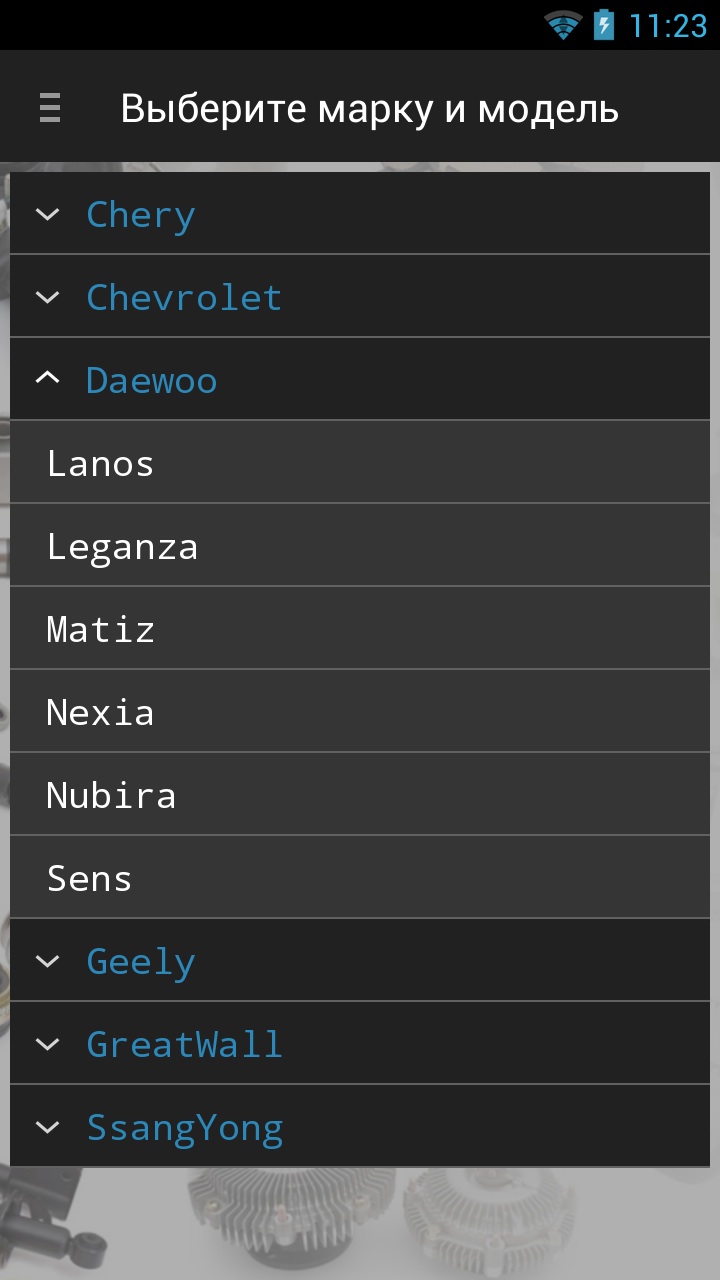
Task: Expand the SsangYong chevron arrow
Action: (47, 1127)
